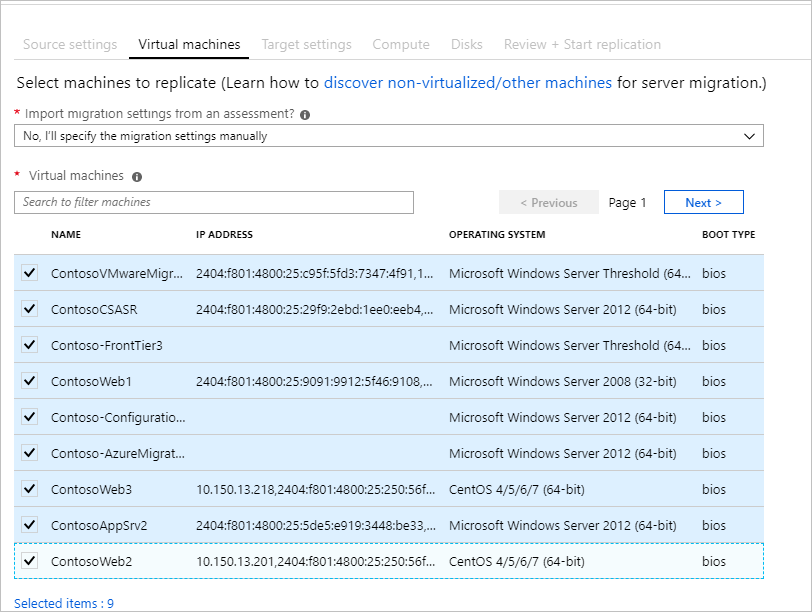
Task: Open the Disks tab
Action: pos(467,45)
